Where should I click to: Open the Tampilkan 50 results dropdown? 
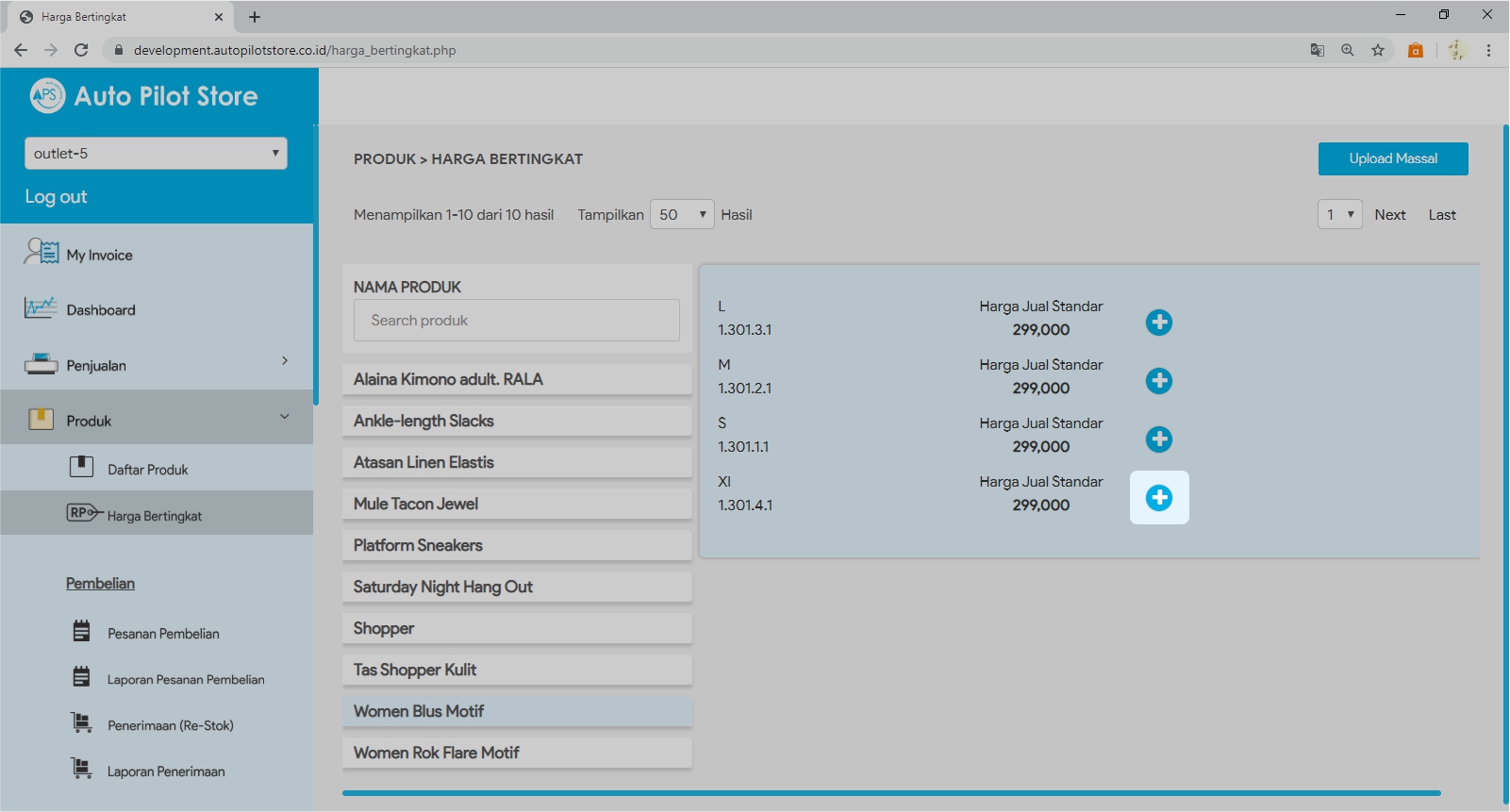point(681,215)
